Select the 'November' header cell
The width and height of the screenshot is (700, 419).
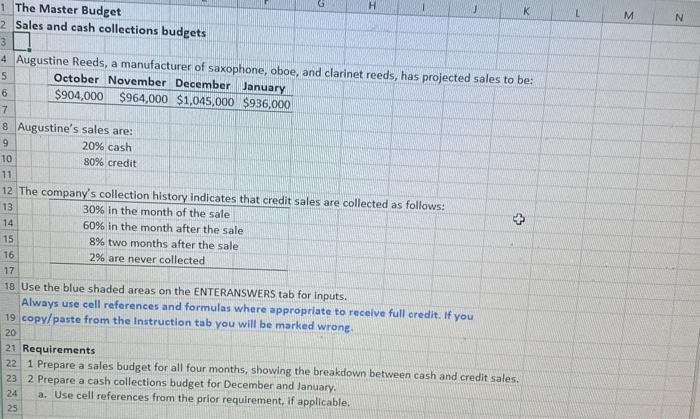click(x=137, y=82)
